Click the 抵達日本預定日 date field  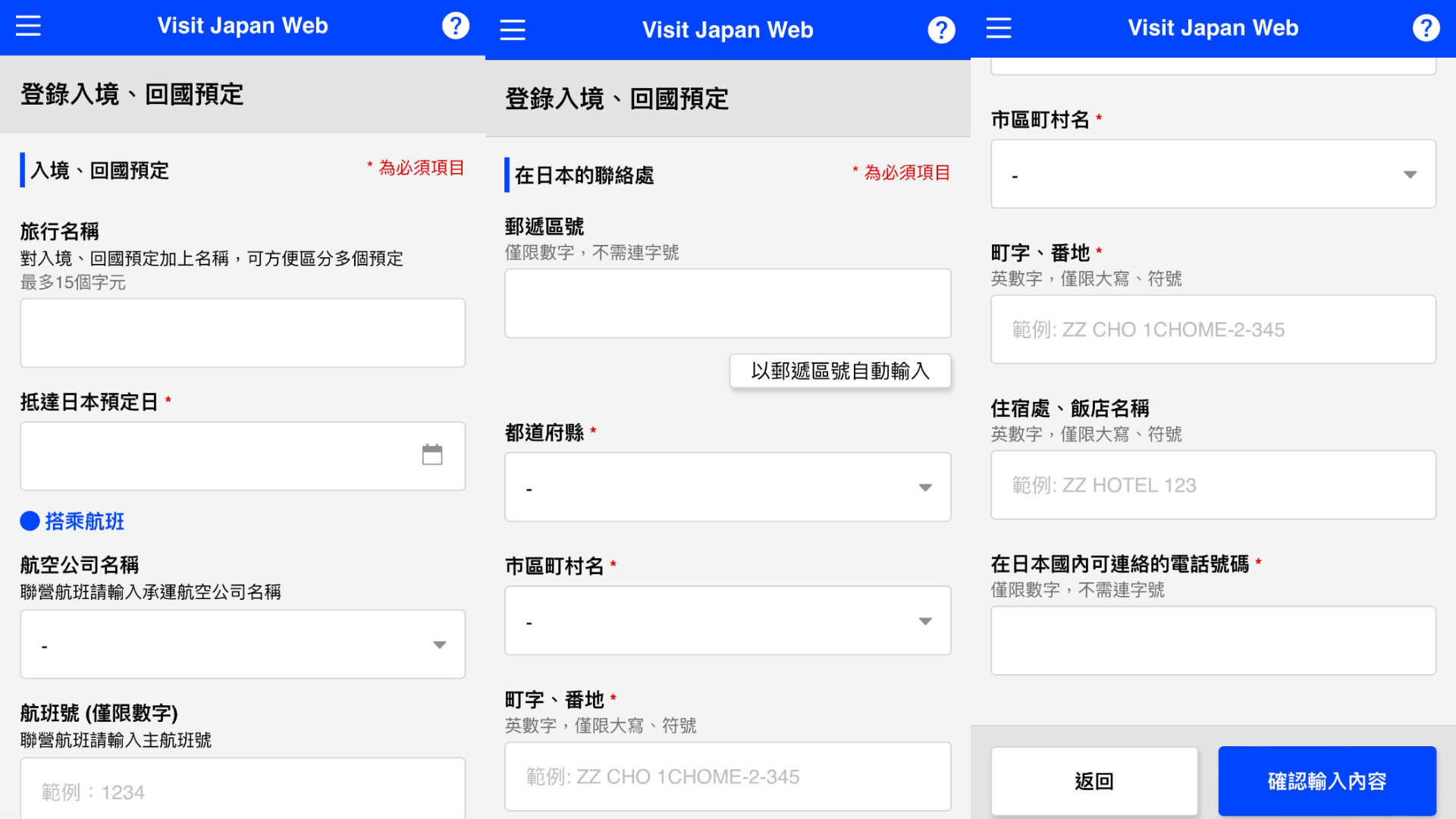point(243,456)
